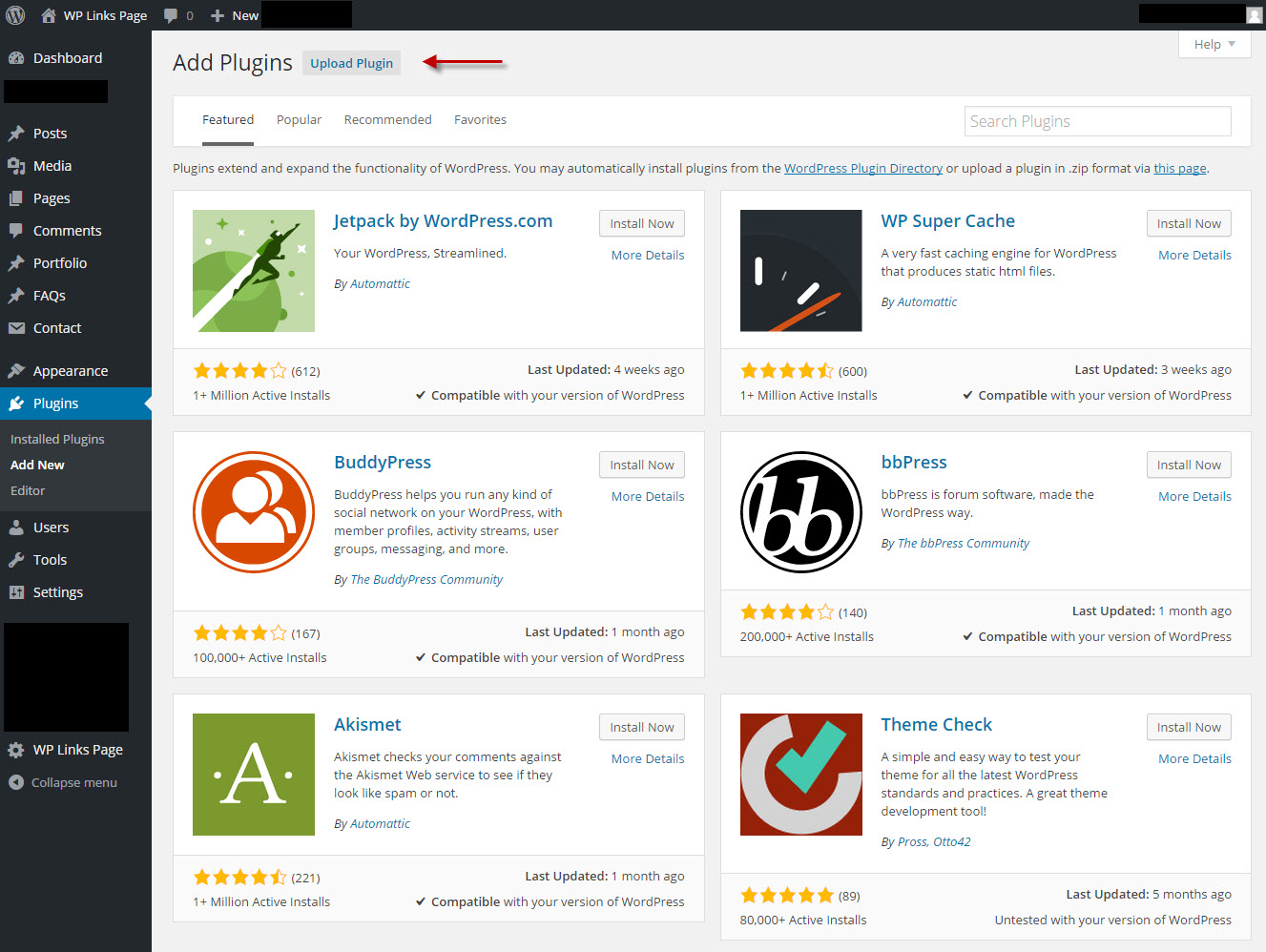
Task: Click in the Search Plugins field
Action: click(1097, 121)
